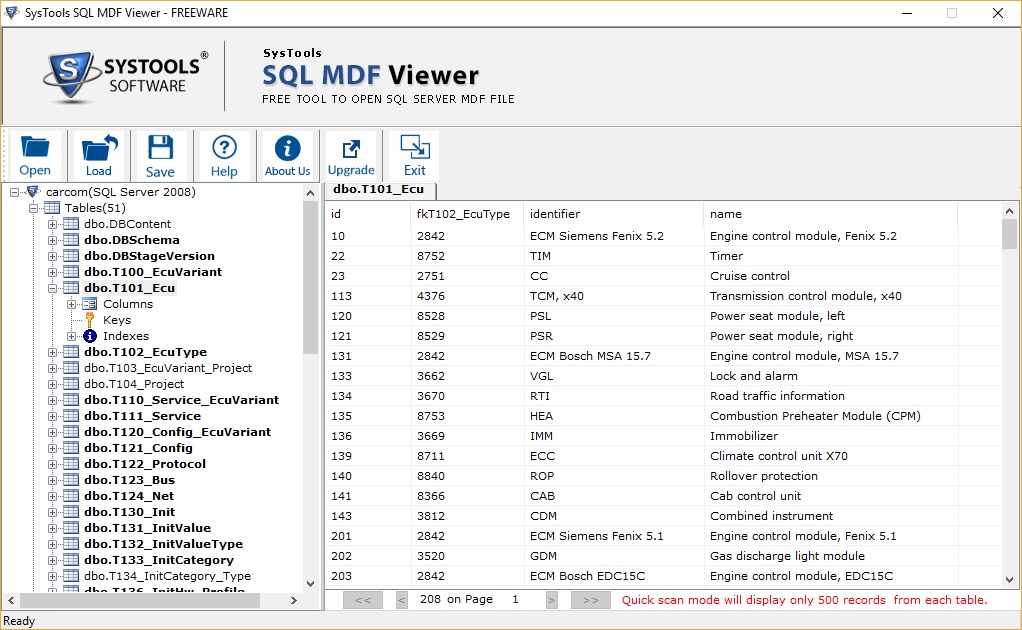Image resolution: width=1022 pixels, height=630 pixels.
Task: Click the table icon beside dbo.T123_Bus
Action: pos(71,480)
